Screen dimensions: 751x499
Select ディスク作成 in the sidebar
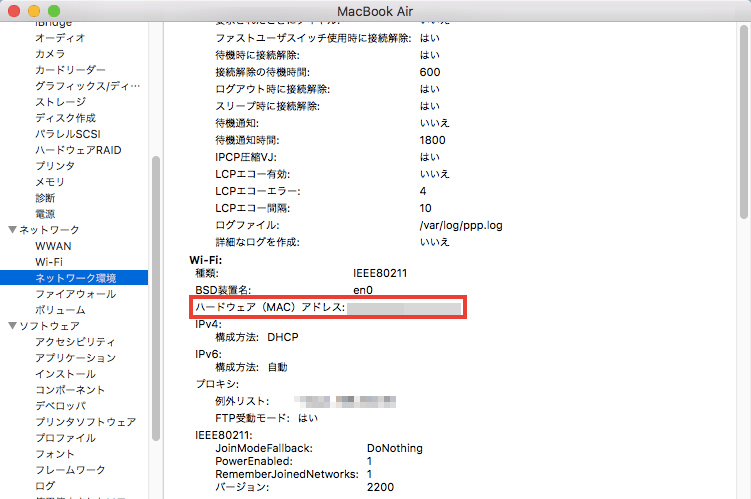click(65, 118)
